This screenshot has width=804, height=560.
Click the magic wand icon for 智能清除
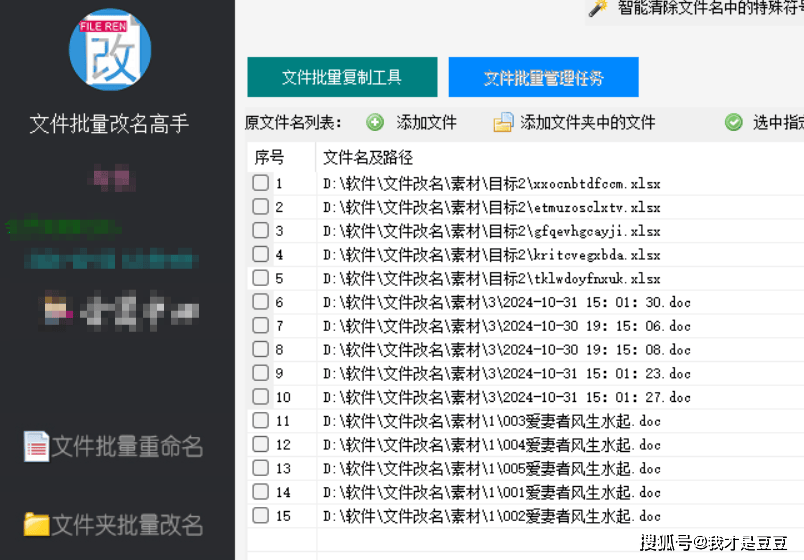598,8
